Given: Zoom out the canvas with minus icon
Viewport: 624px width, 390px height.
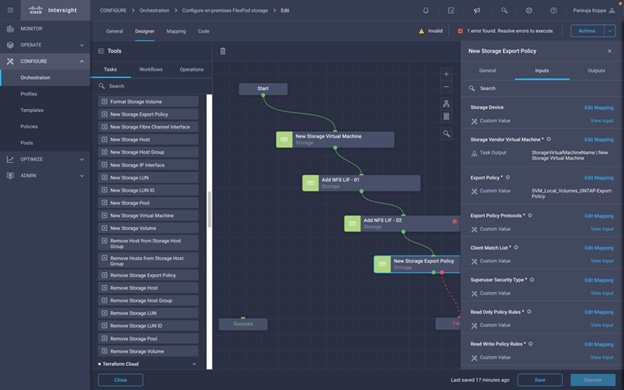Looking at the screenshot, I should pos(446,87).
